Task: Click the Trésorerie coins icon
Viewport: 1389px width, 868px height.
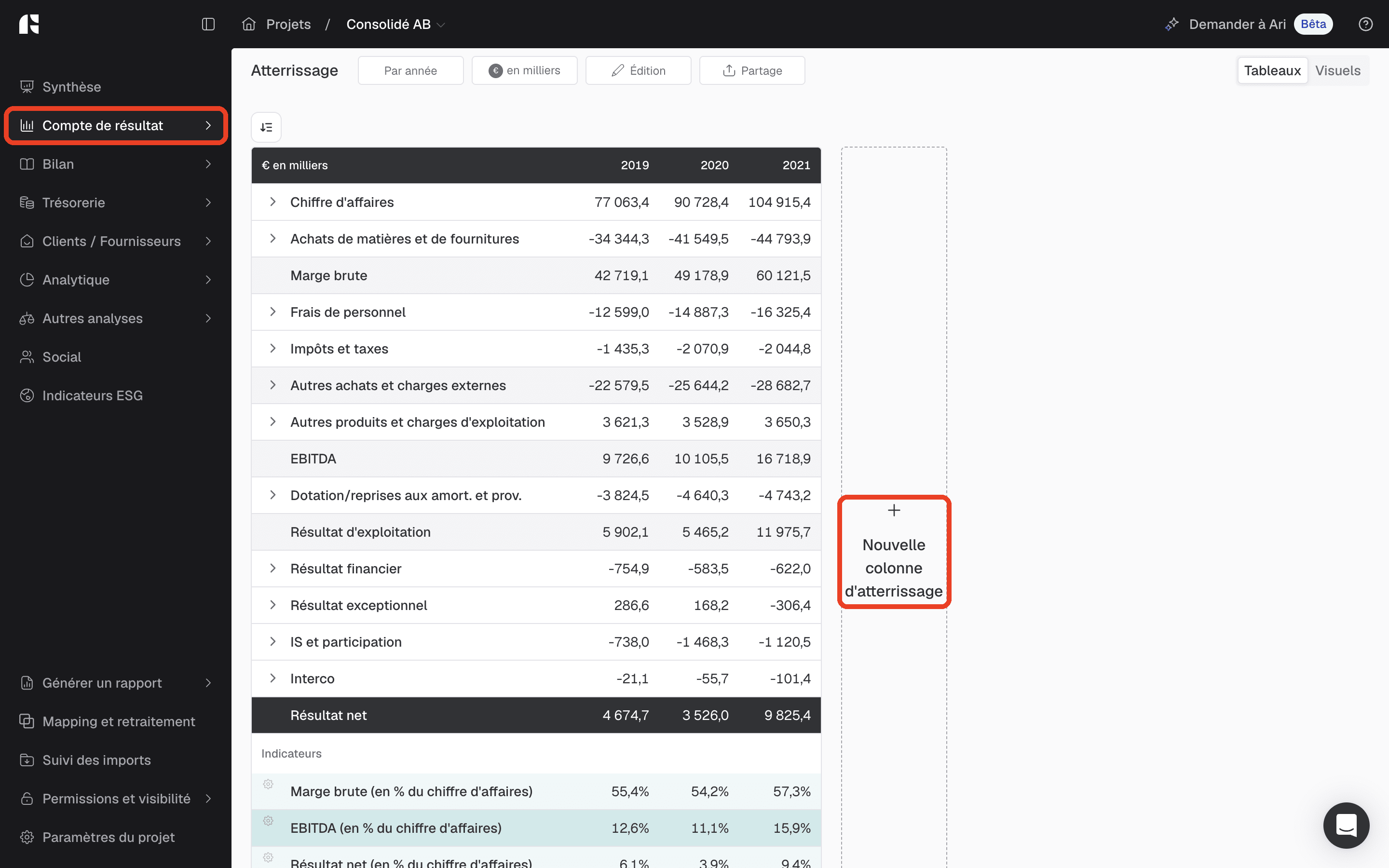Action: pos(27,203)
